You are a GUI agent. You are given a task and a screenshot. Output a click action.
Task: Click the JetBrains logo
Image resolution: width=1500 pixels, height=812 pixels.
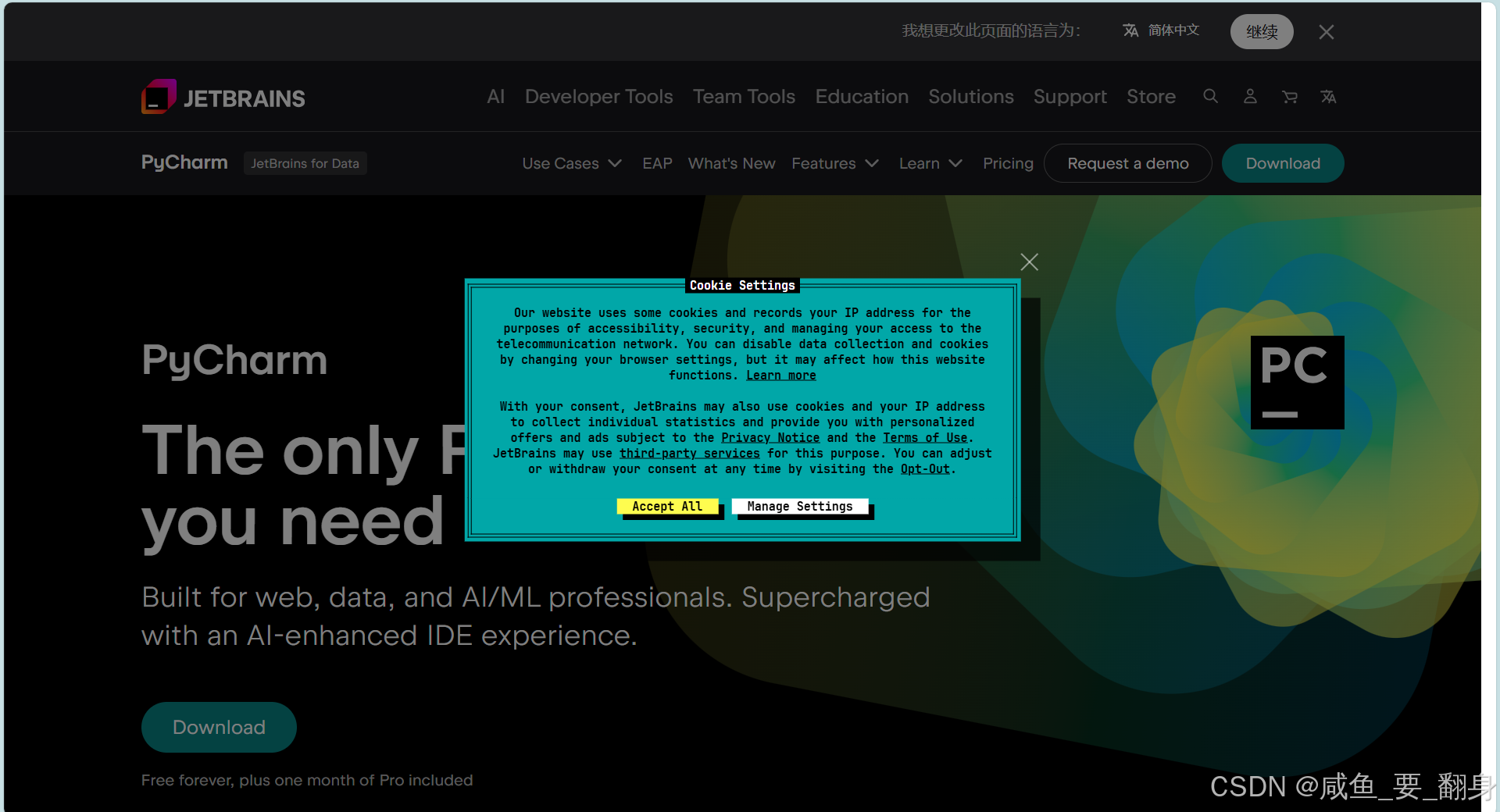223,97
